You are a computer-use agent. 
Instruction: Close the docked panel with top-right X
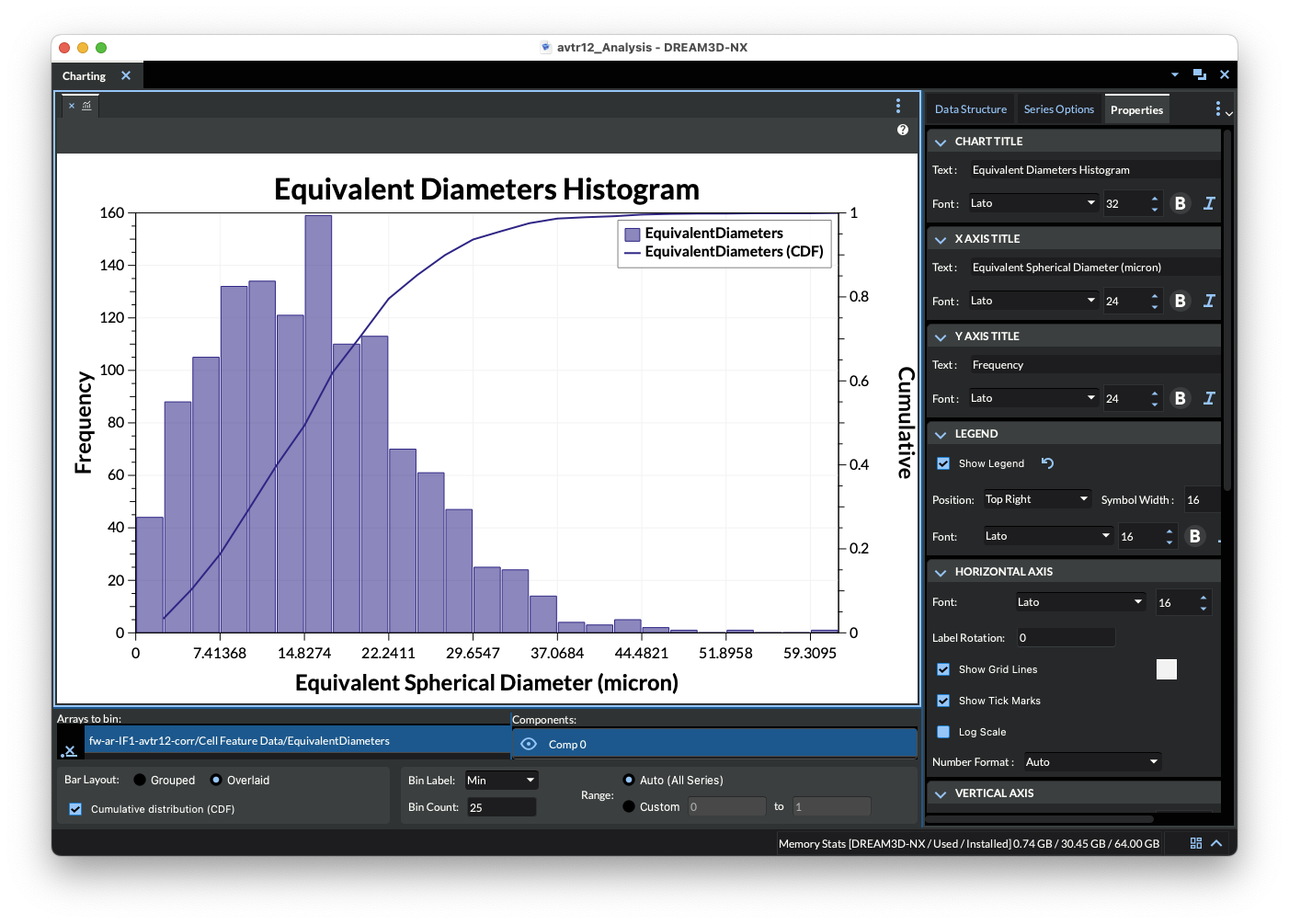1225,74
